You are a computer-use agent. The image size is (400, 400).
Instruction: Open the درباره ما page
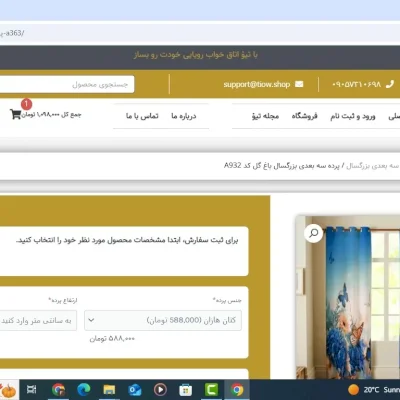tap(184, 116)
